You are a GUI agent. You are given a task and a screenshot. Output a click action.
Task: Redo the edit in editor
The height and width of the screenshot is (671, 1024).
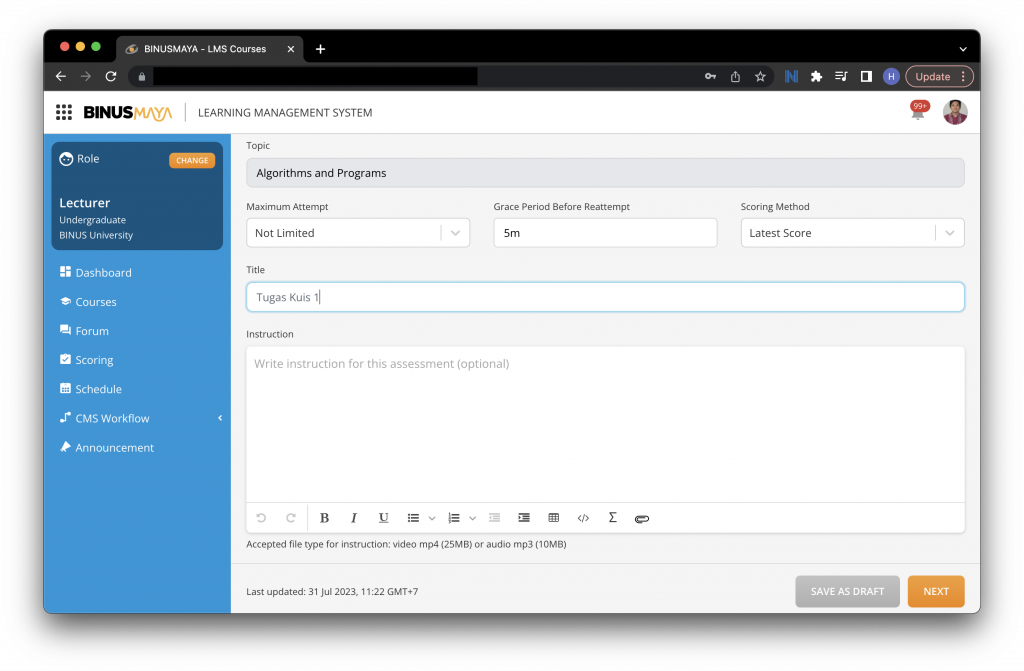291,518
